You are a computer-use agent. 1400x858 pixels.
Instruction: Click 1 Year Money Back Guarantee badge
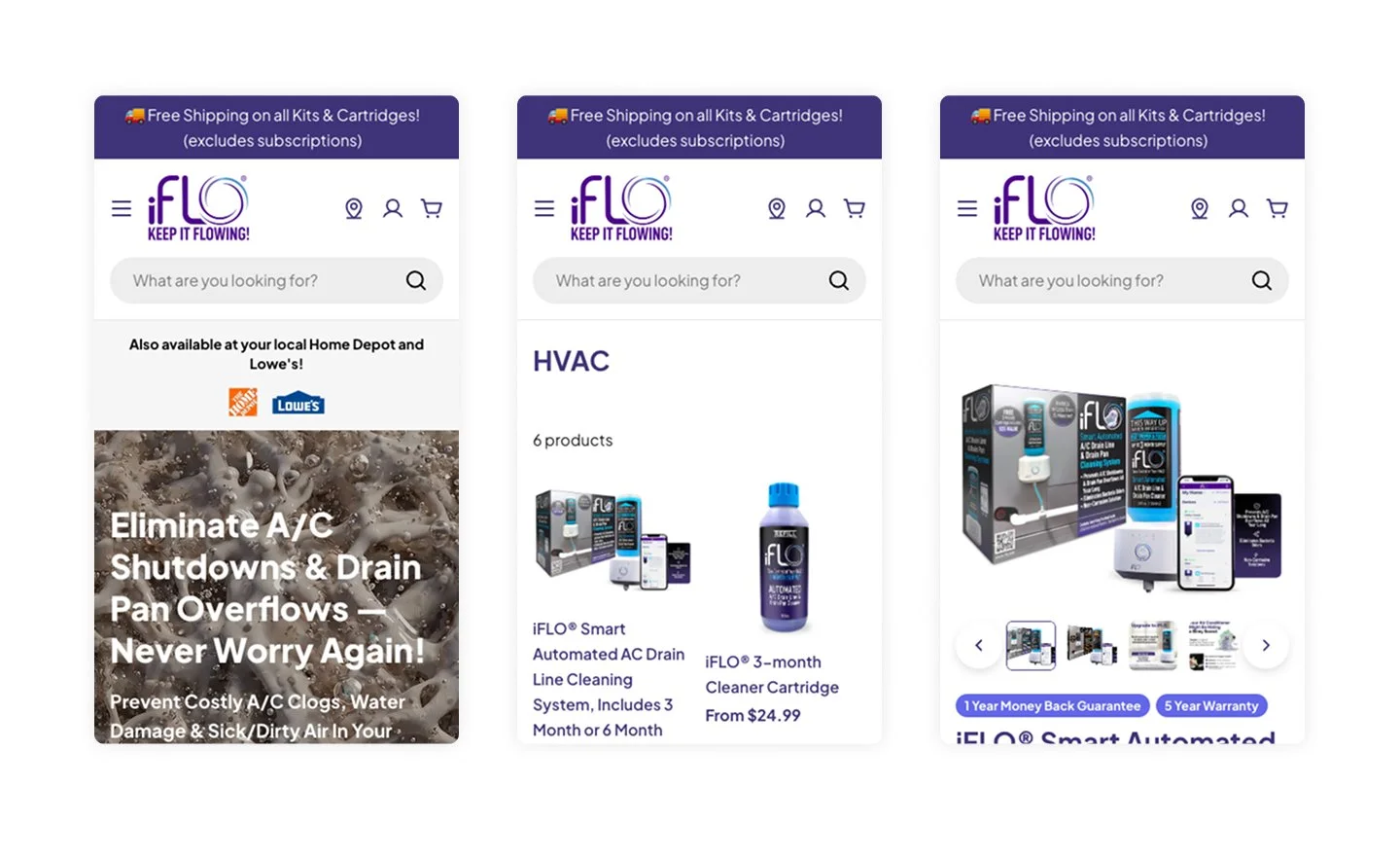tap(1053, 706)
